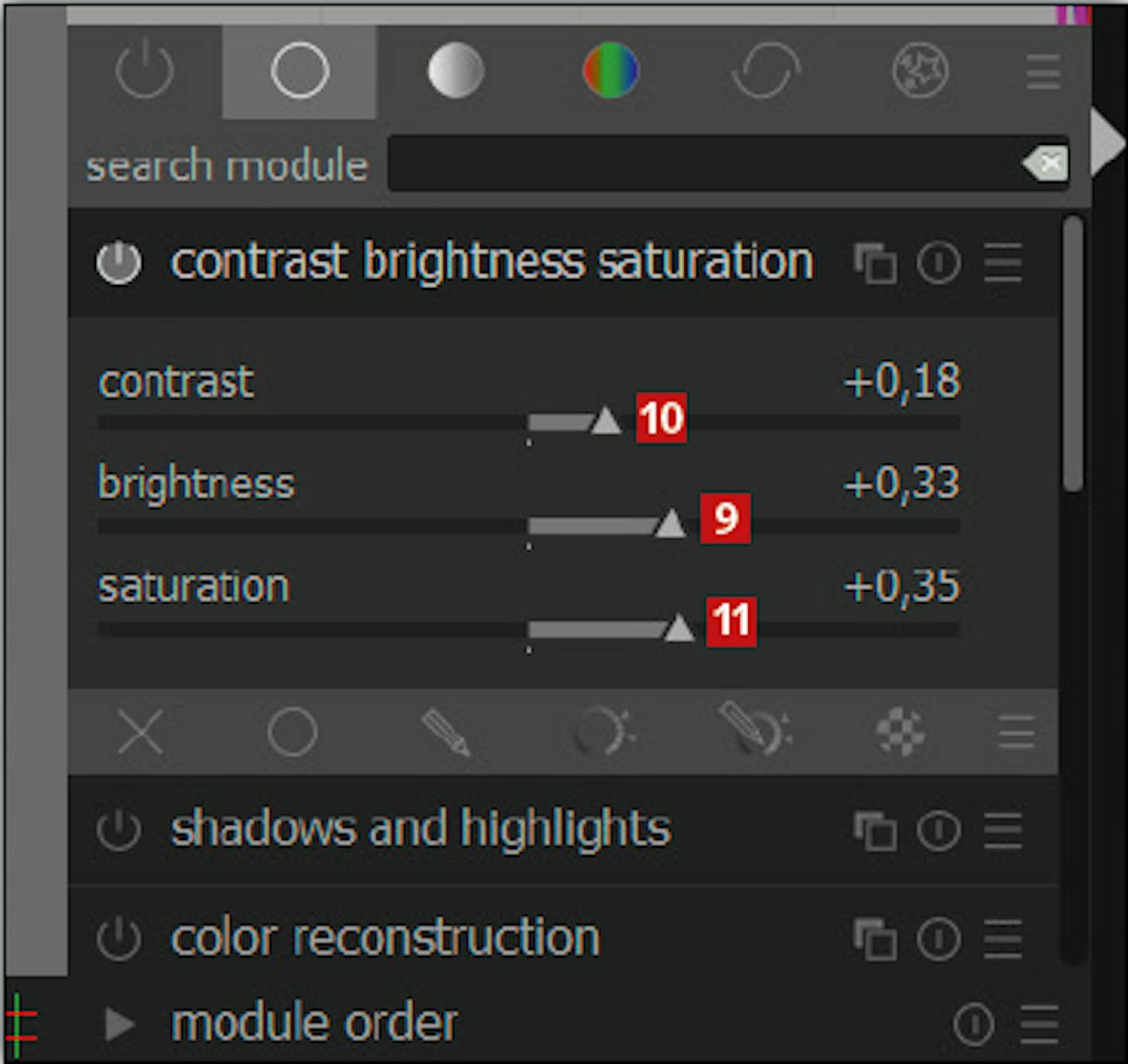Select the drawn mask pencil icon
The image size is (1128, 1064).
tap(446, 732)
